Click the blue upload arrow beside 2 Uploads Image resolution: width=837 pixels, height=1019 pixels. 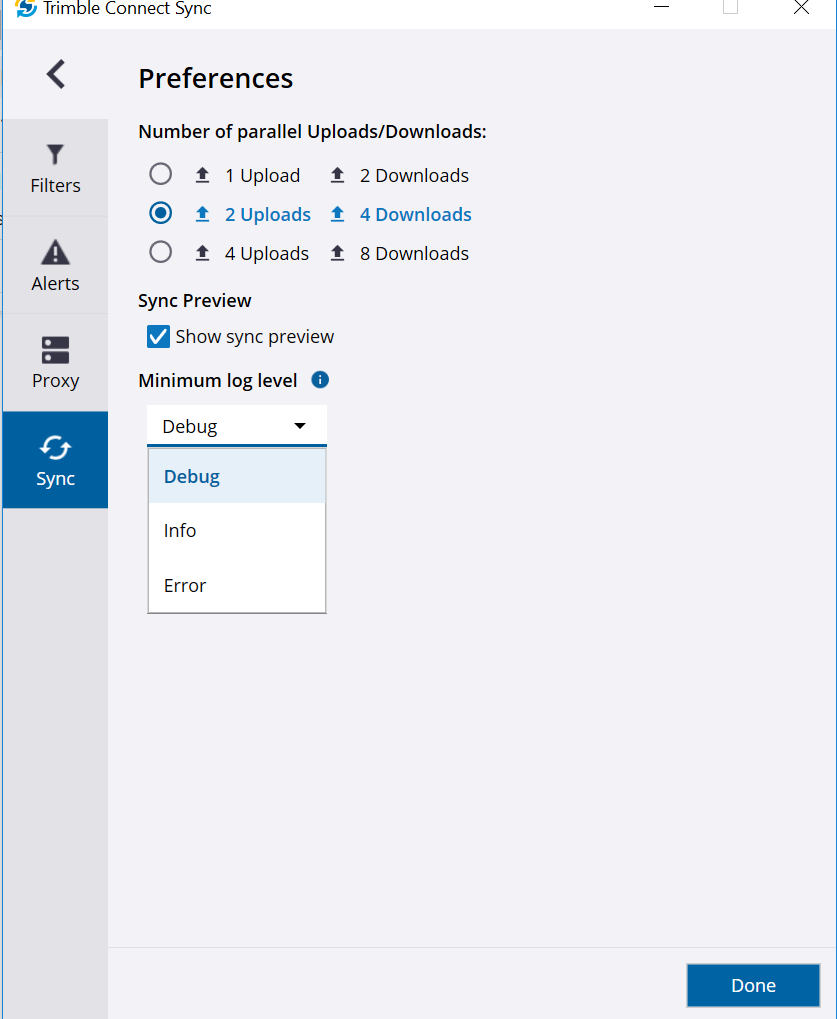click(x=203, y=214)
